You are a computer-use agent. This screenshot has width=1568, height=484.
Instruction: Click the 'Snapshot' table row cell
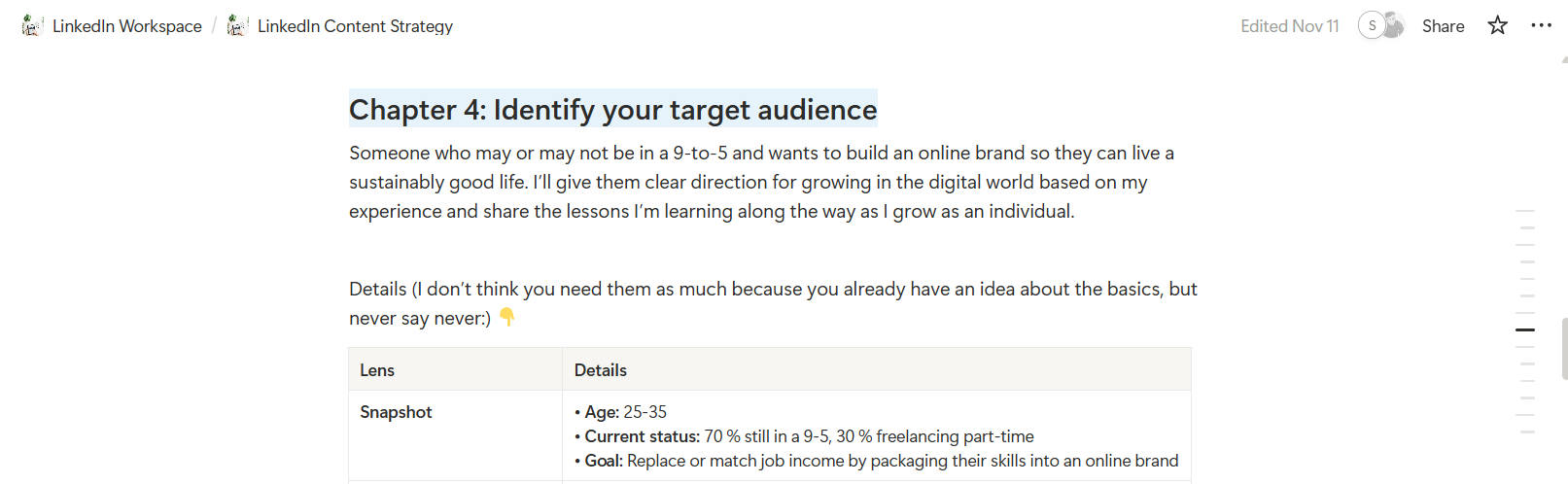[456, 435]
